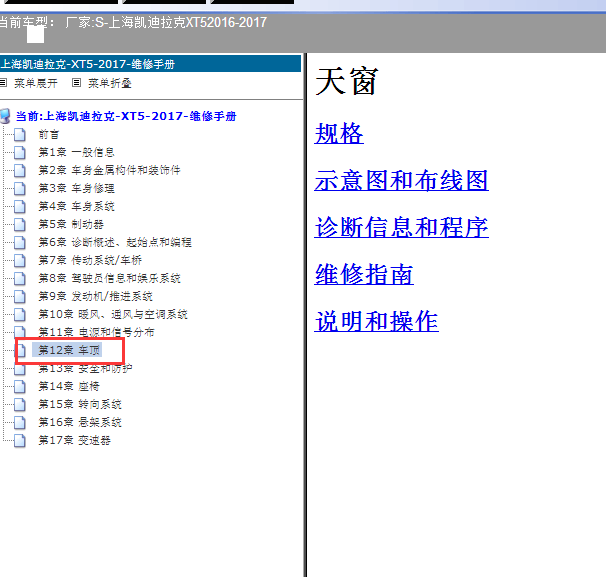Click the computer icon beside 当前:上海凯迪拉克-XT5-2017
This screenshot has height=577, width=606.
5,116
